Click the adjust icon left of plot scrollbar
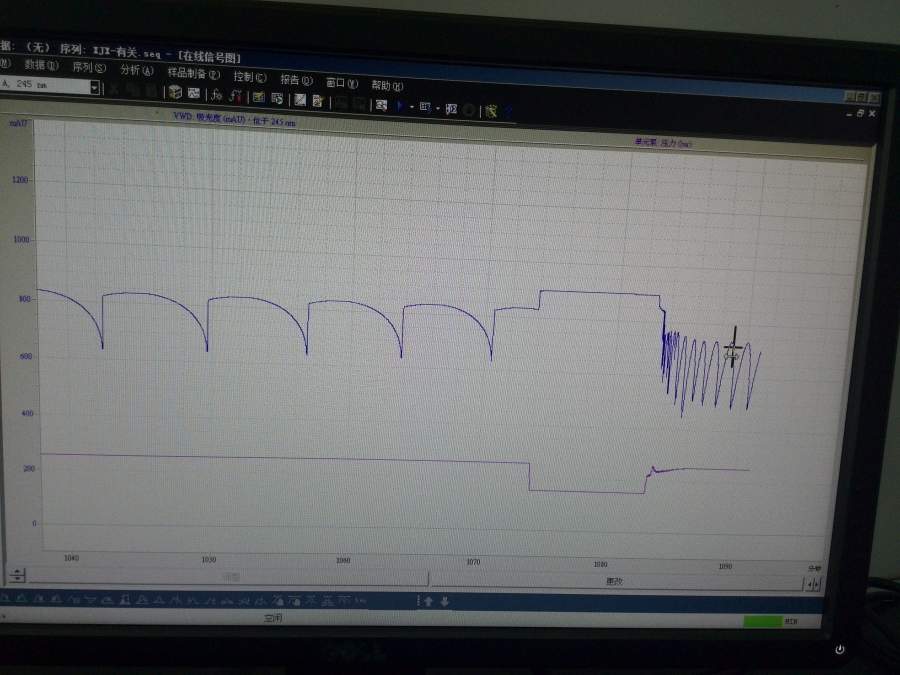900x675 pixels. [17, 575]
